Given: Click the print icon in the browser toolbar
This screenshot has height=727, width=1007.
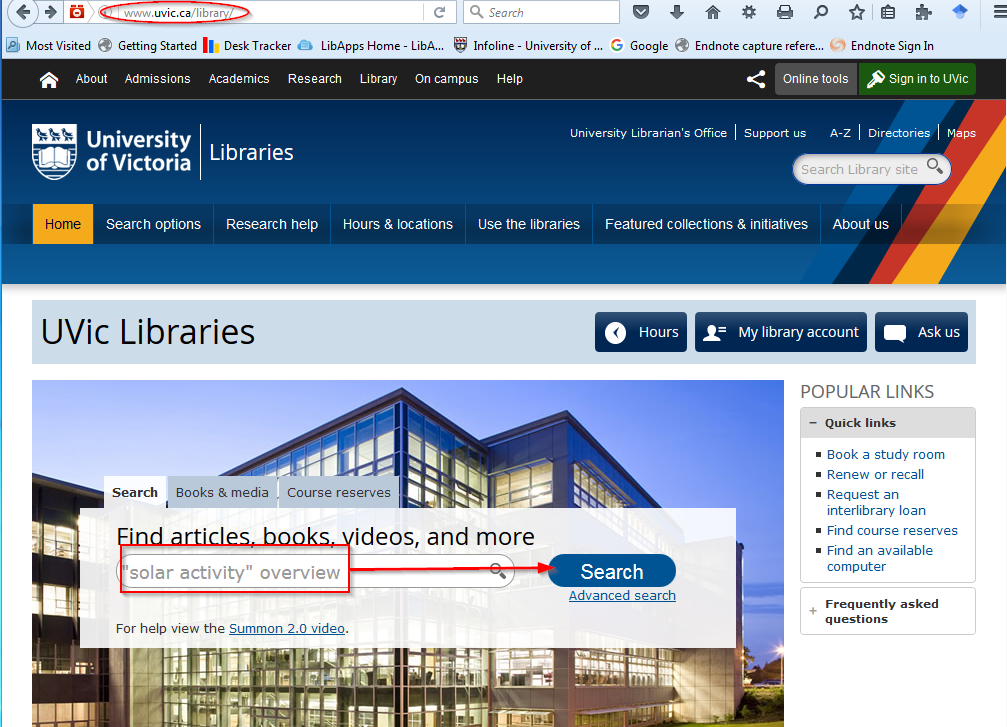Looking at the screenshot, I should [x=784, y=12].
